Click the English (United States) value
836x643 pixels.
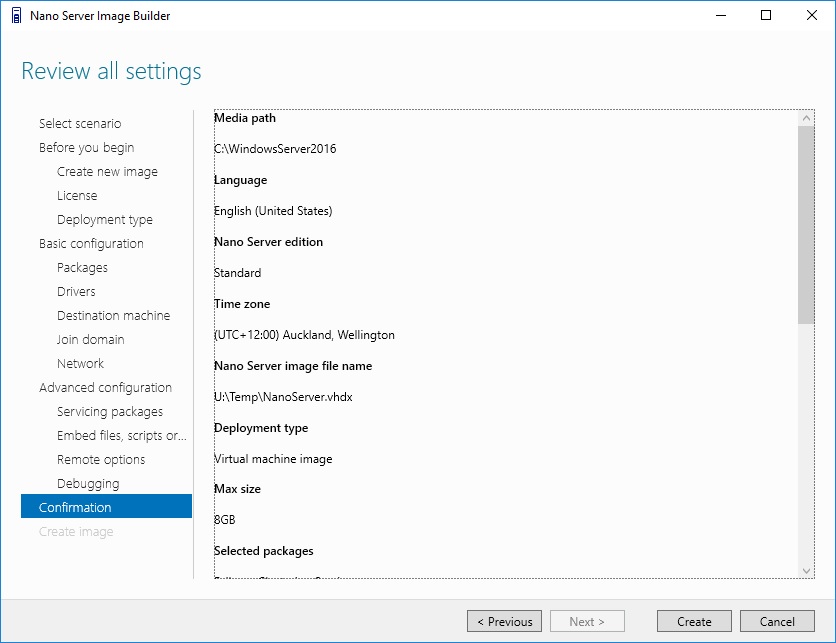click(x=273, y=211)
